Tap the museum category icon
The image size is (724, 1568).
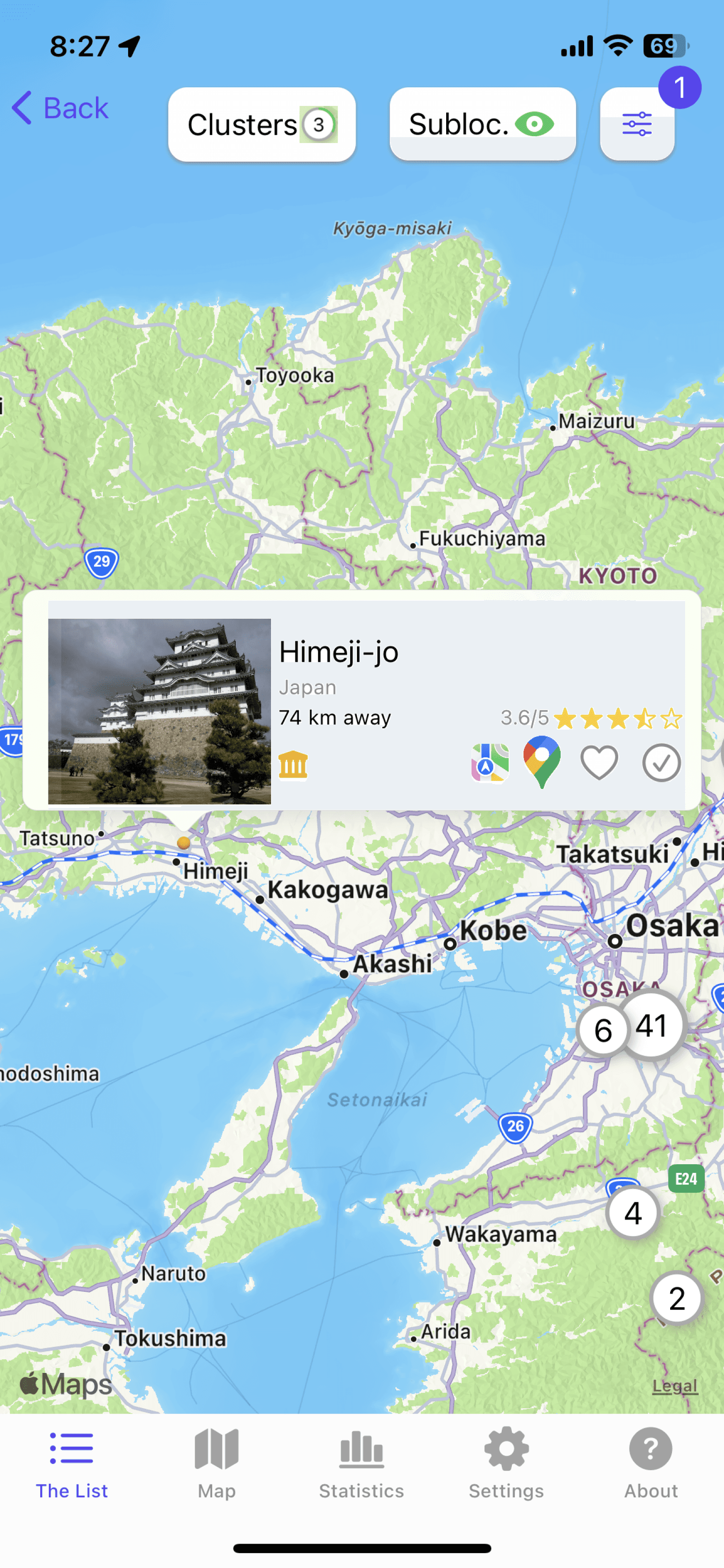pos(293,765)
